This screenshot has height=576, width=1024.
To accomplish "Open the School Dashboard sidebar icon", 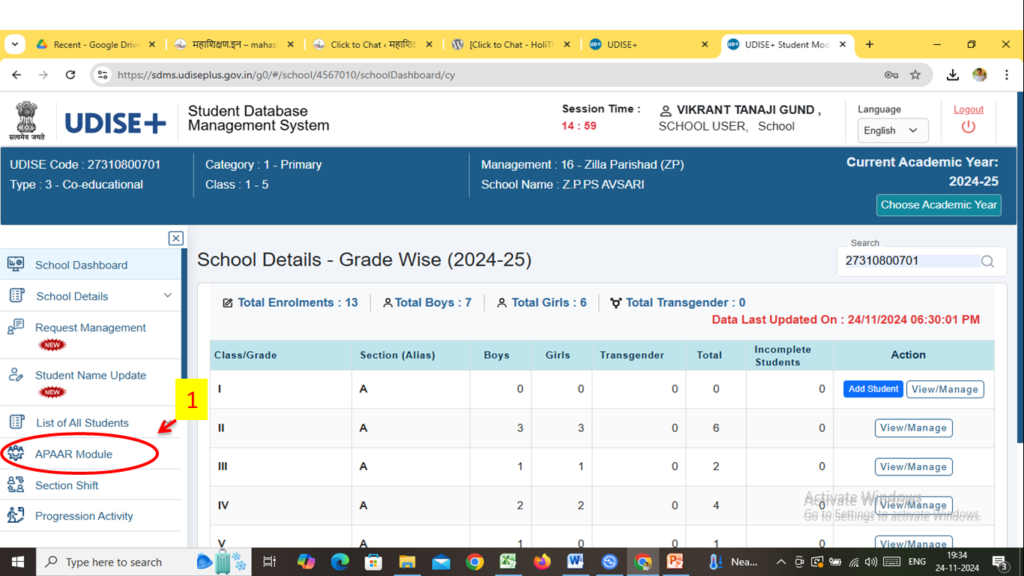I will click(x=16, y=264).
